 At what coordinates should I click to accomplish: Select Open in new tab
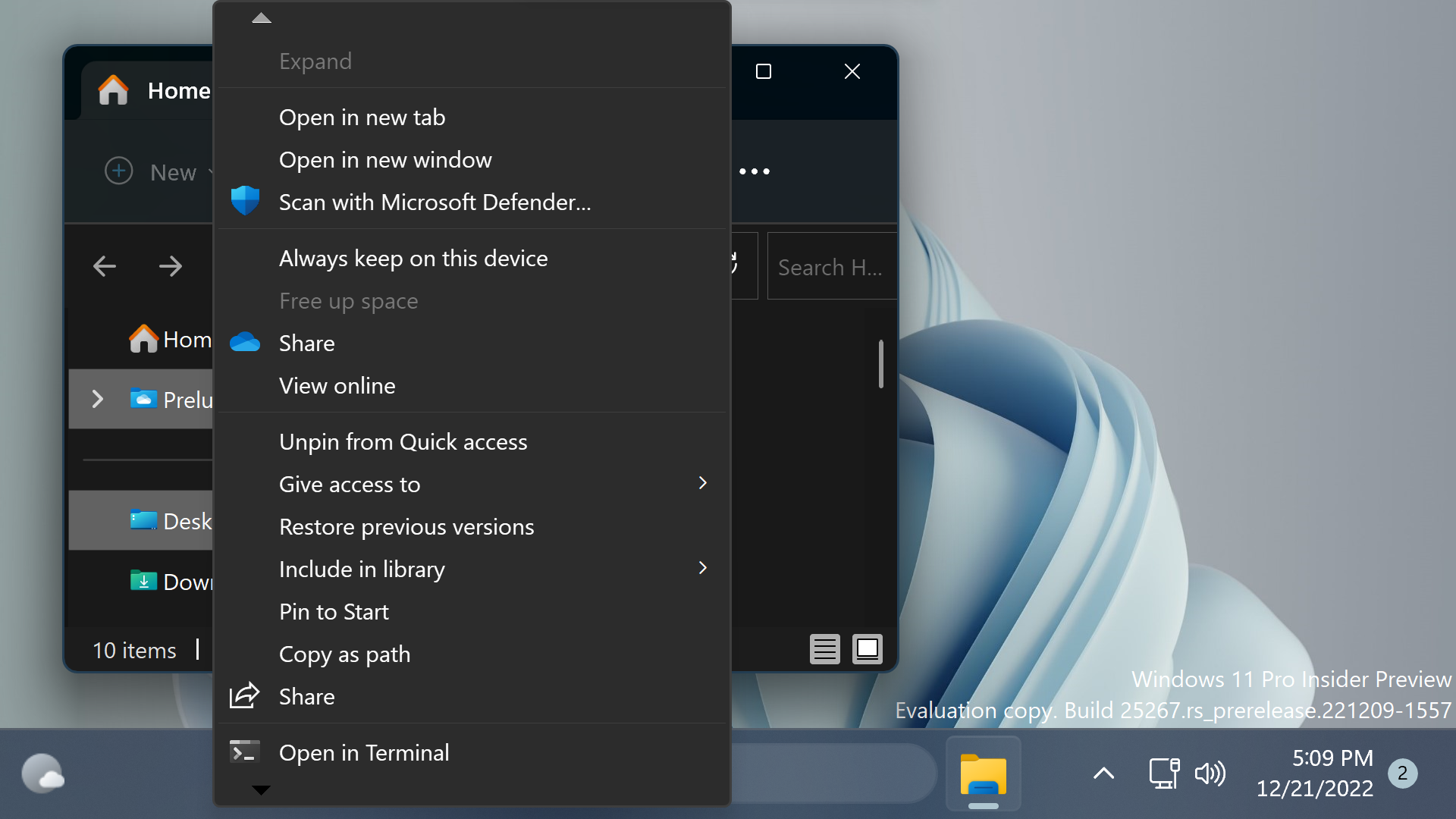(362, 117)
